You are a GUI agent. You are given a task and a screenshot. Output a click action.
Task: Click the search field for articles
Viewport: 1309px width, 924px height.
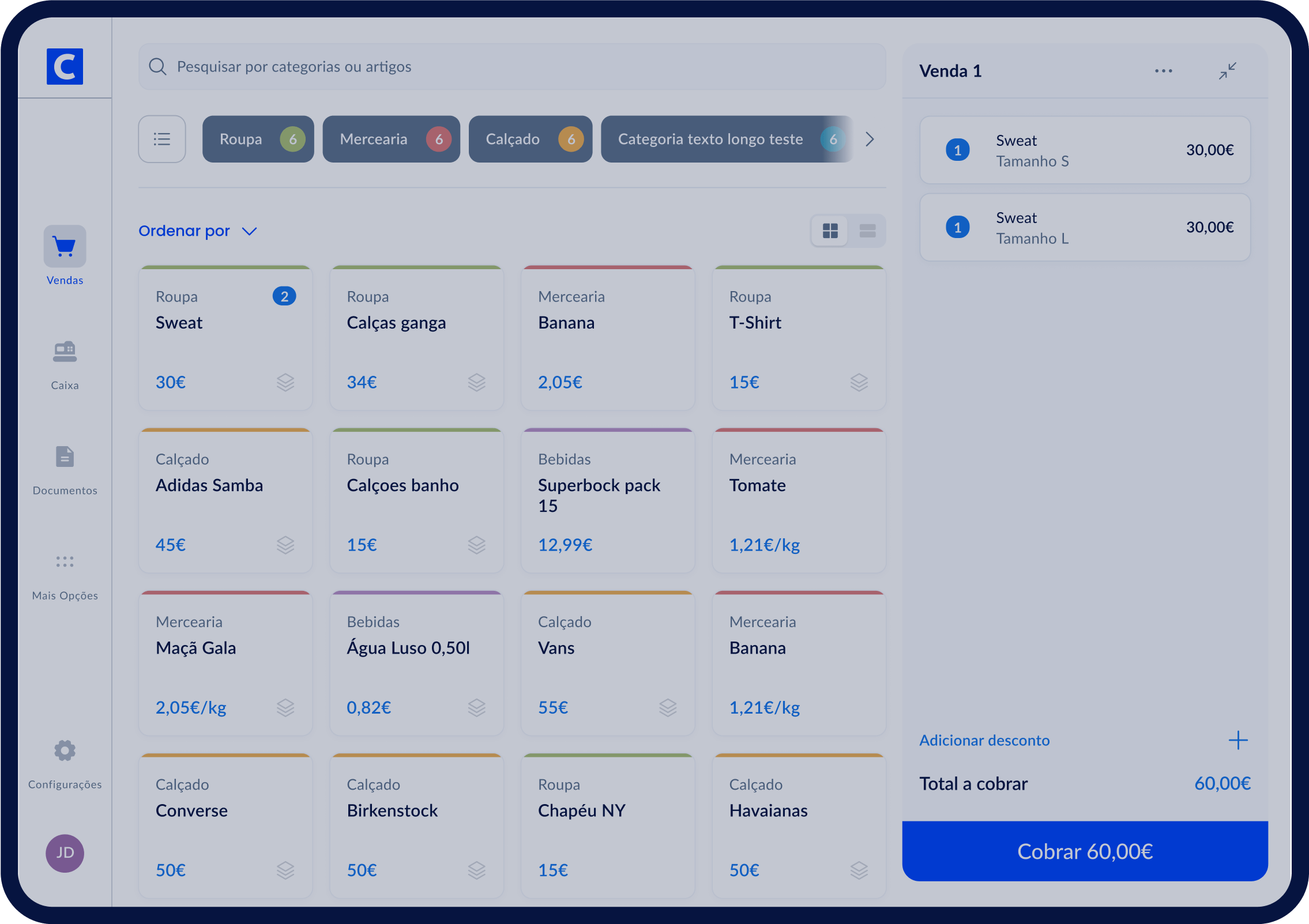click(x=512, y=67)
